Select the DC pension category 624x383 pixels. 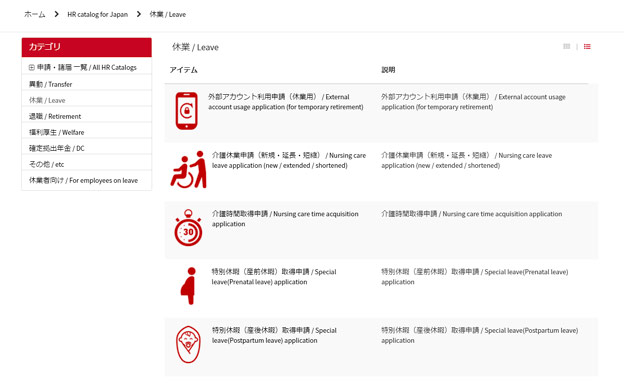pos(57,148)
